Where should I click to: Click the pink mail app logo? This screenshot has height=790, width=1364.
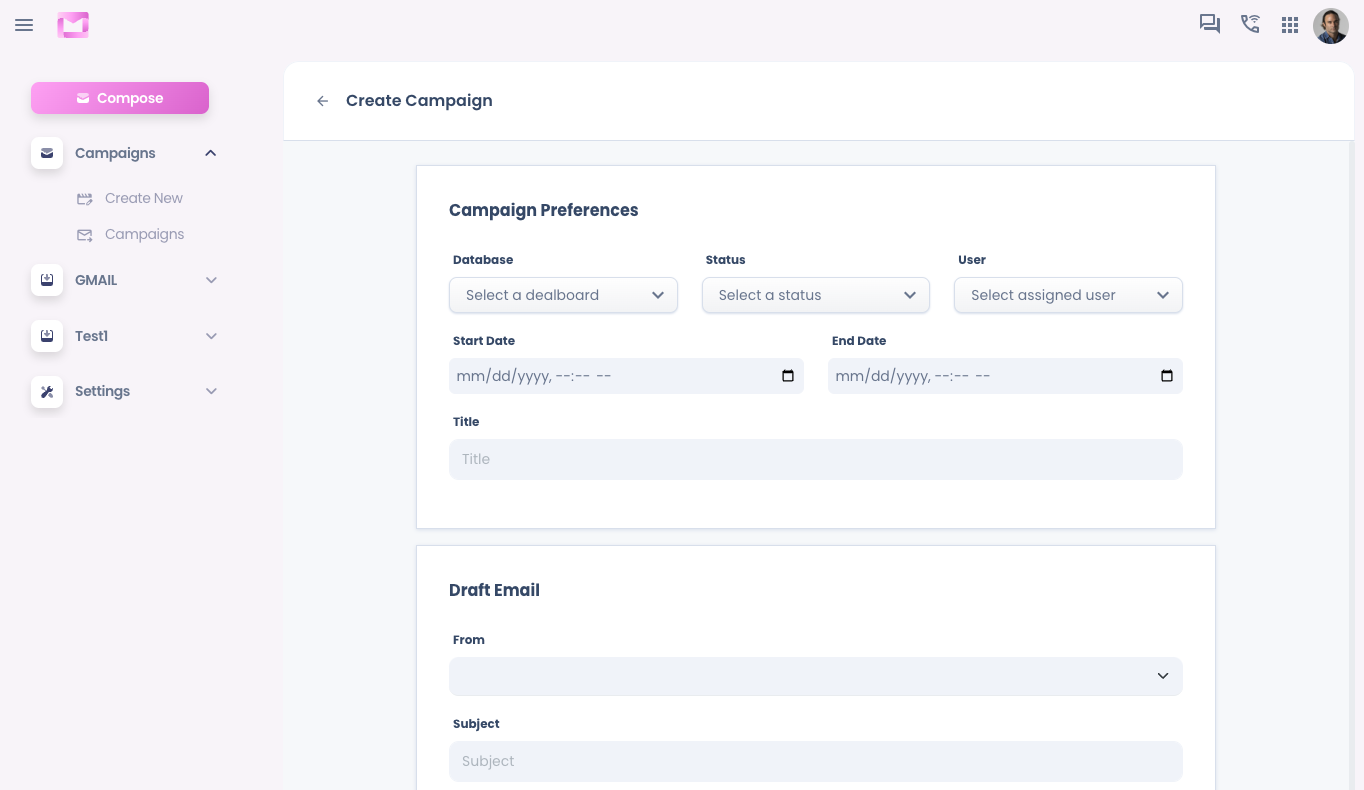click(73, 25)
